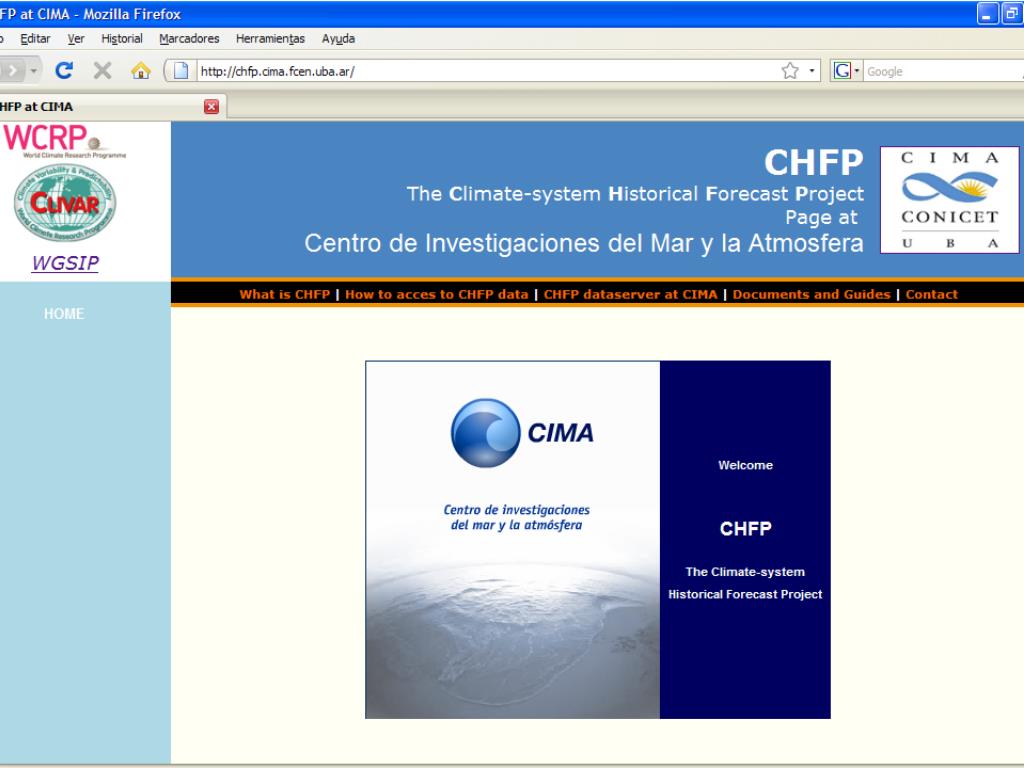Select the CHFP at CIMA tab
Image resolution: width=1024 pixels, height=768 pixels.
tap(111, 106)
